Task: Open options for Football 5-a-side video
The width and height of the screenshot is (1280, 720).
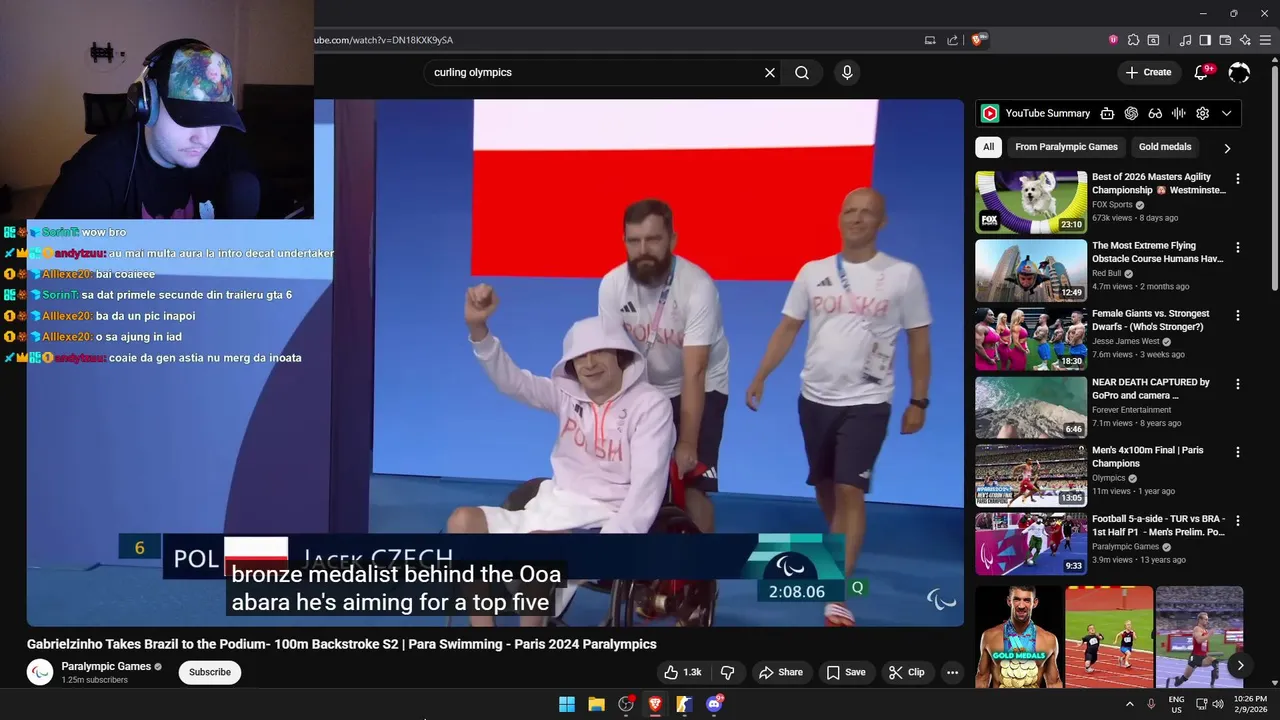Action: tap(1238, 521)
